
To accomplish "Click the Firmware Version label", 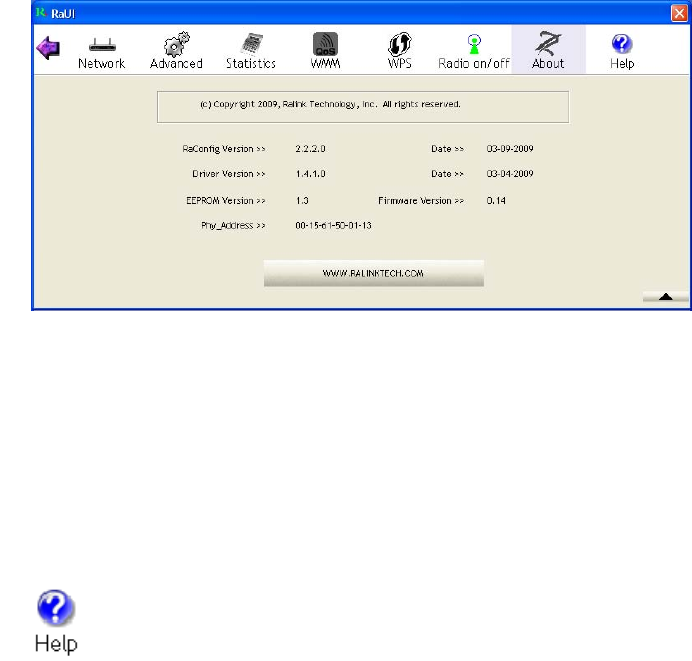I will [x=421, y=201].
